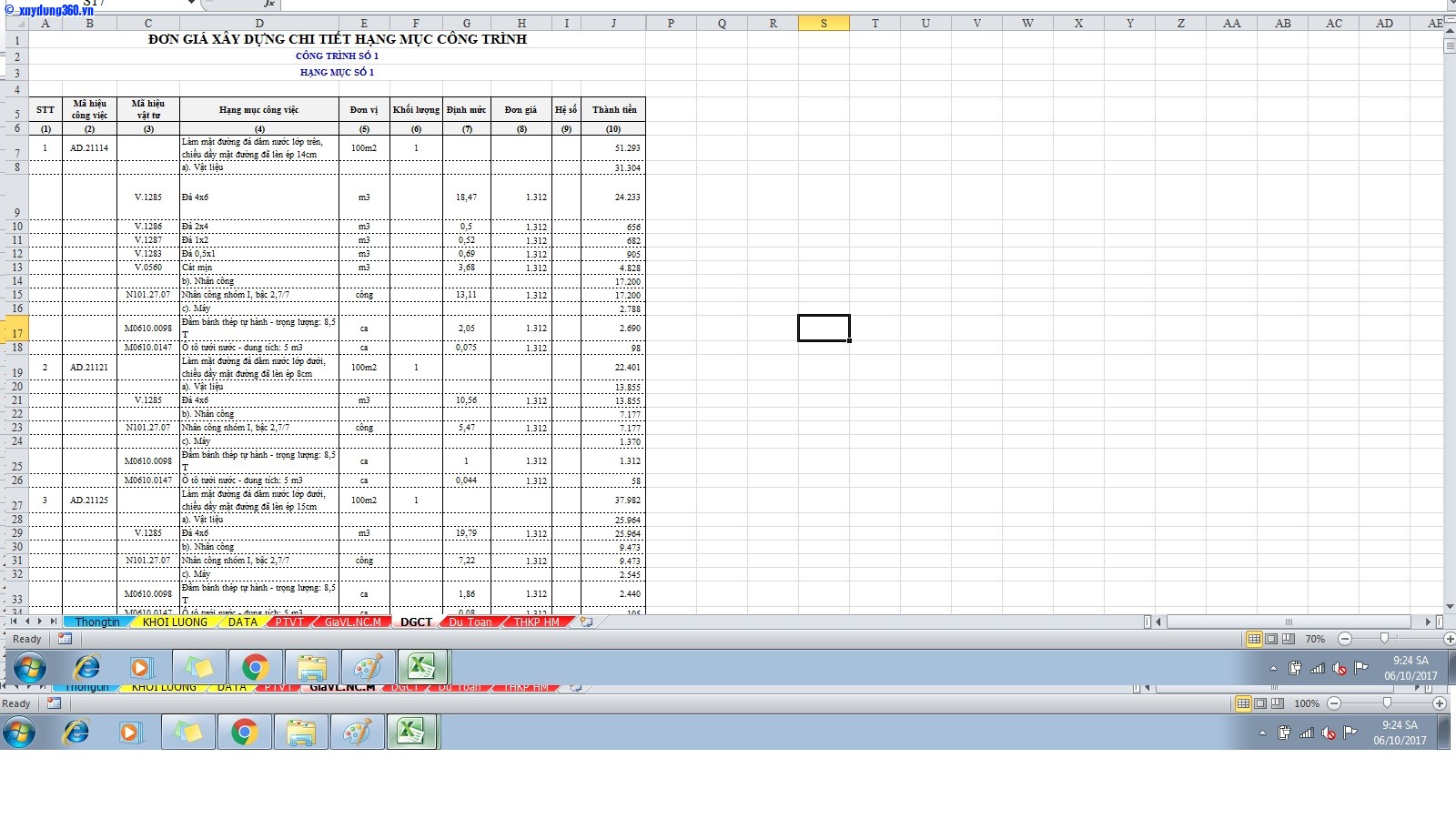Click the zoom slider handle on 70% bar

point(1384,639)
